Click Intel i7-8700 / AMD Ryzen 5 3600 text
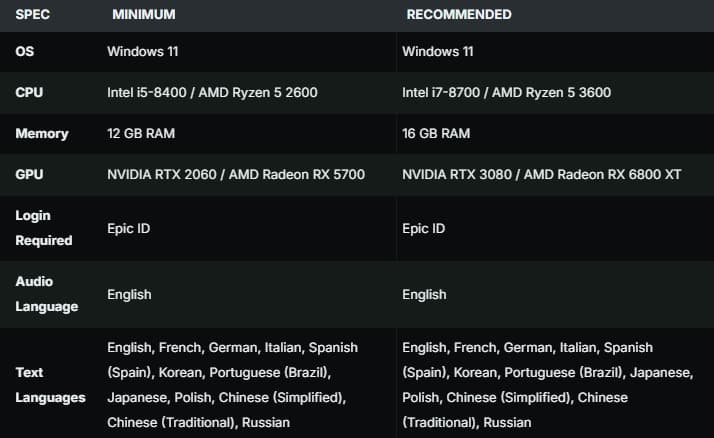The width and height of the screenshot is (714, 438). pos(506,92)
